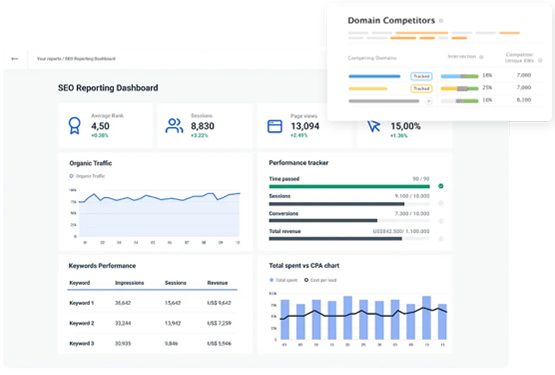Sort by Impressions column header
Viewport: 555px width, 375px height.
point(130,283)
